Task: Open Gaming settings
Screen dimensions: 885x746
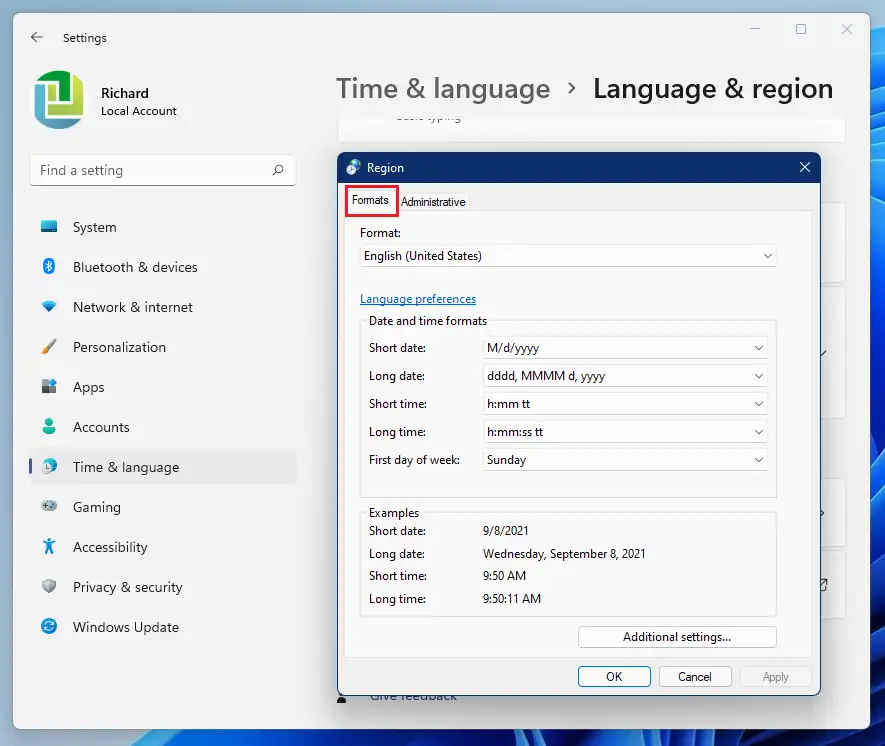Action: coord(163,507)
